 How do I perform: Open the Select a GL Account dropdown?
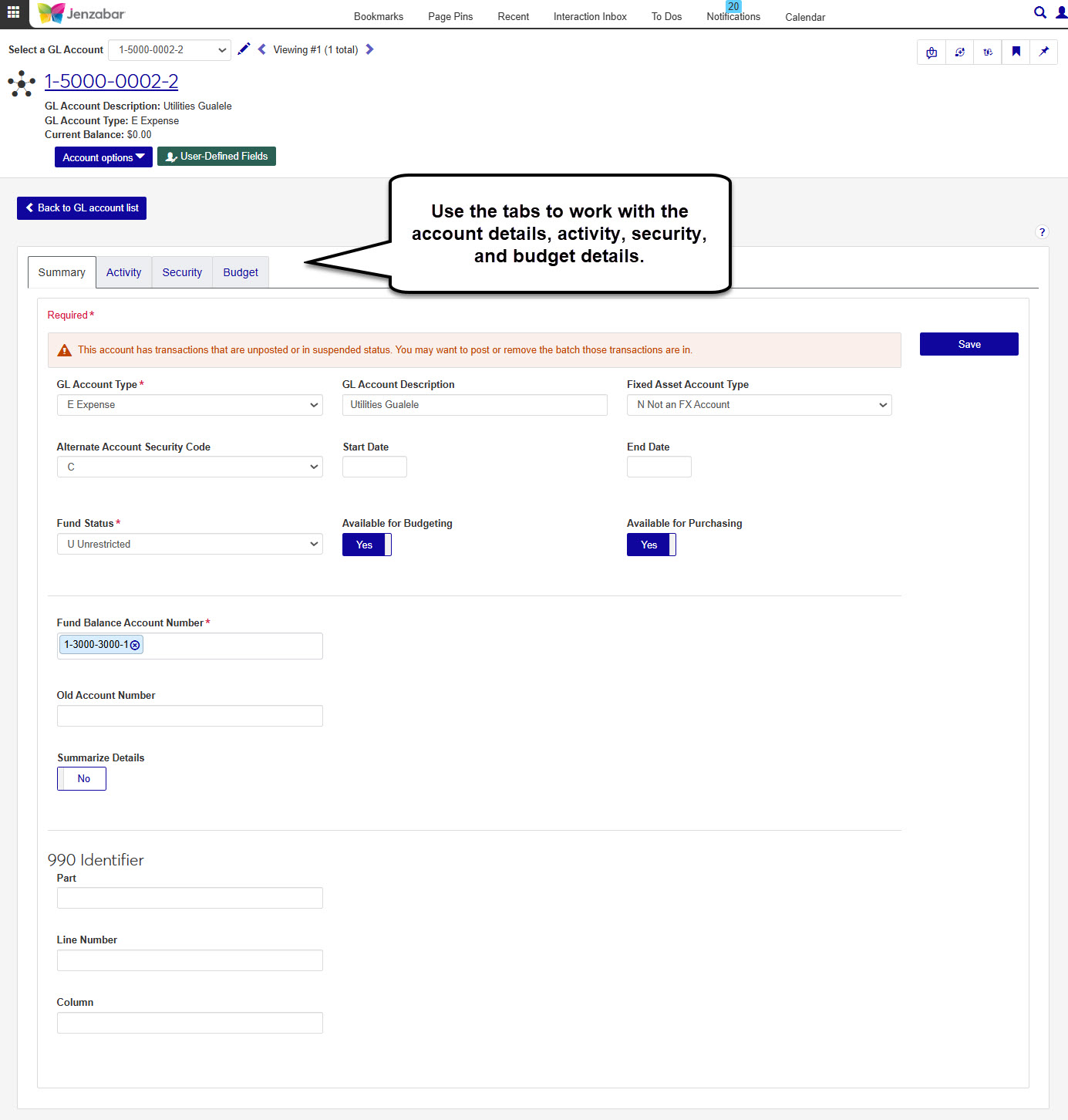170,50
